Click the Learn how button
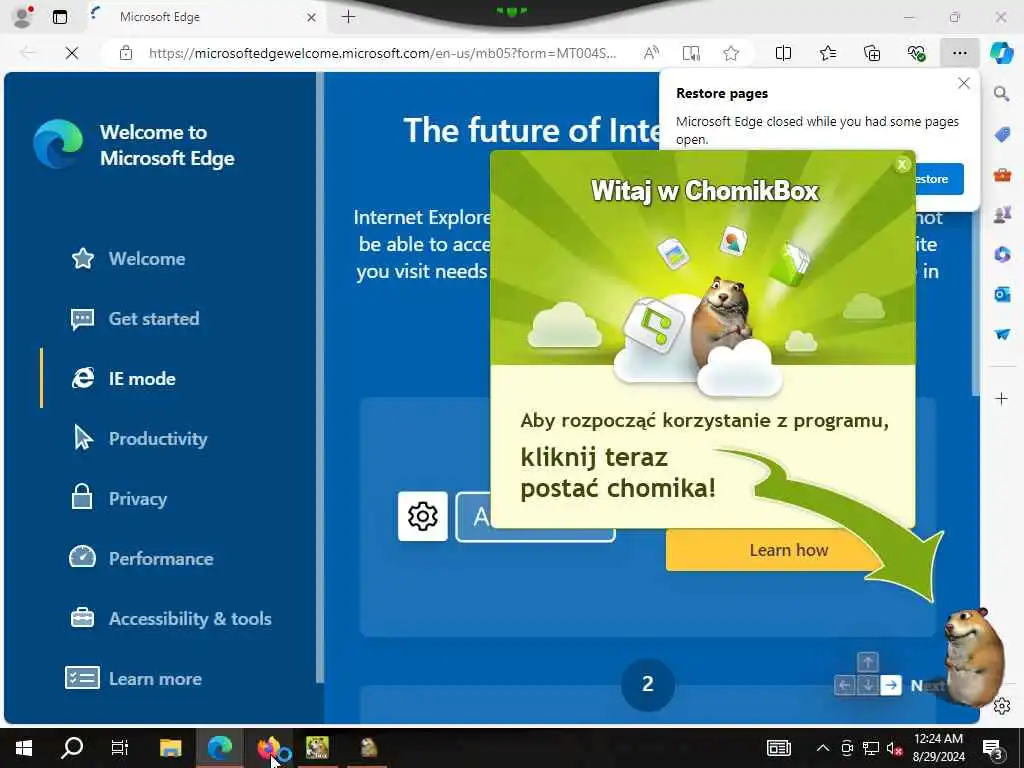 click(775, 550)
